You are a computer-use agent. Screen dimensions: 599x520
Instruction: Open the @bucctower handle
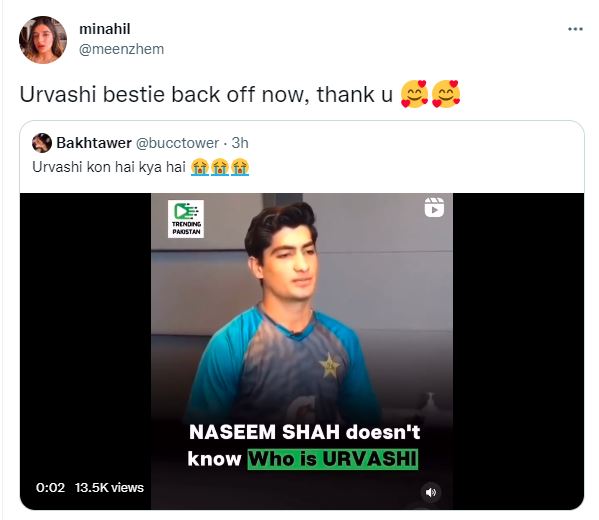pyautogui.click(x=177, y=143)
